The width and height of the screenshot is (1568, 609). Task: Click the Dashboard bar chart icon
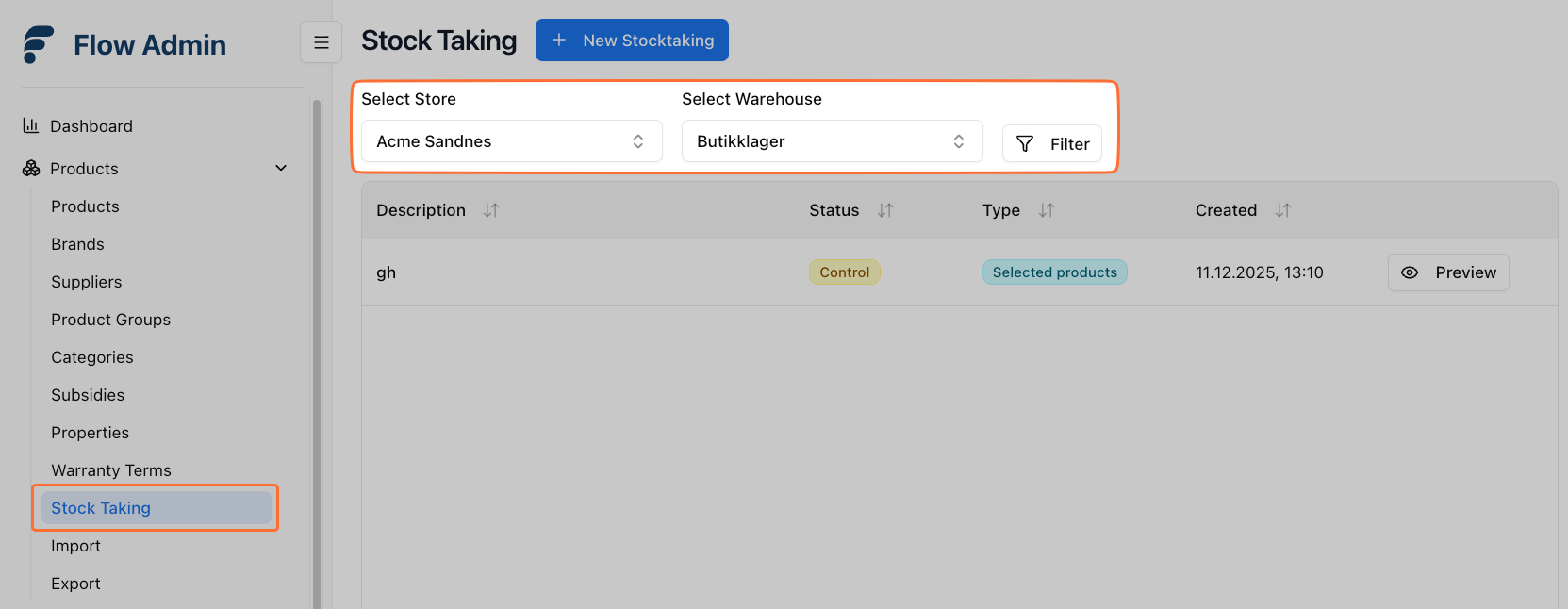point(31,125)
